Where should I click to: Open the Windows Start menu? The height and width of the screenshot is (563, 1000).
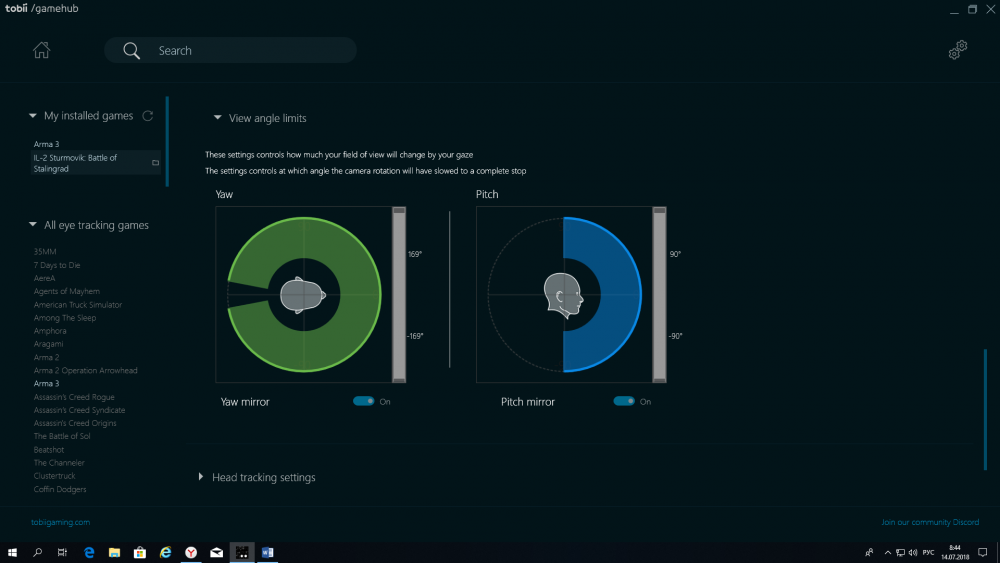pyautogui.click(x=12, y=552)
